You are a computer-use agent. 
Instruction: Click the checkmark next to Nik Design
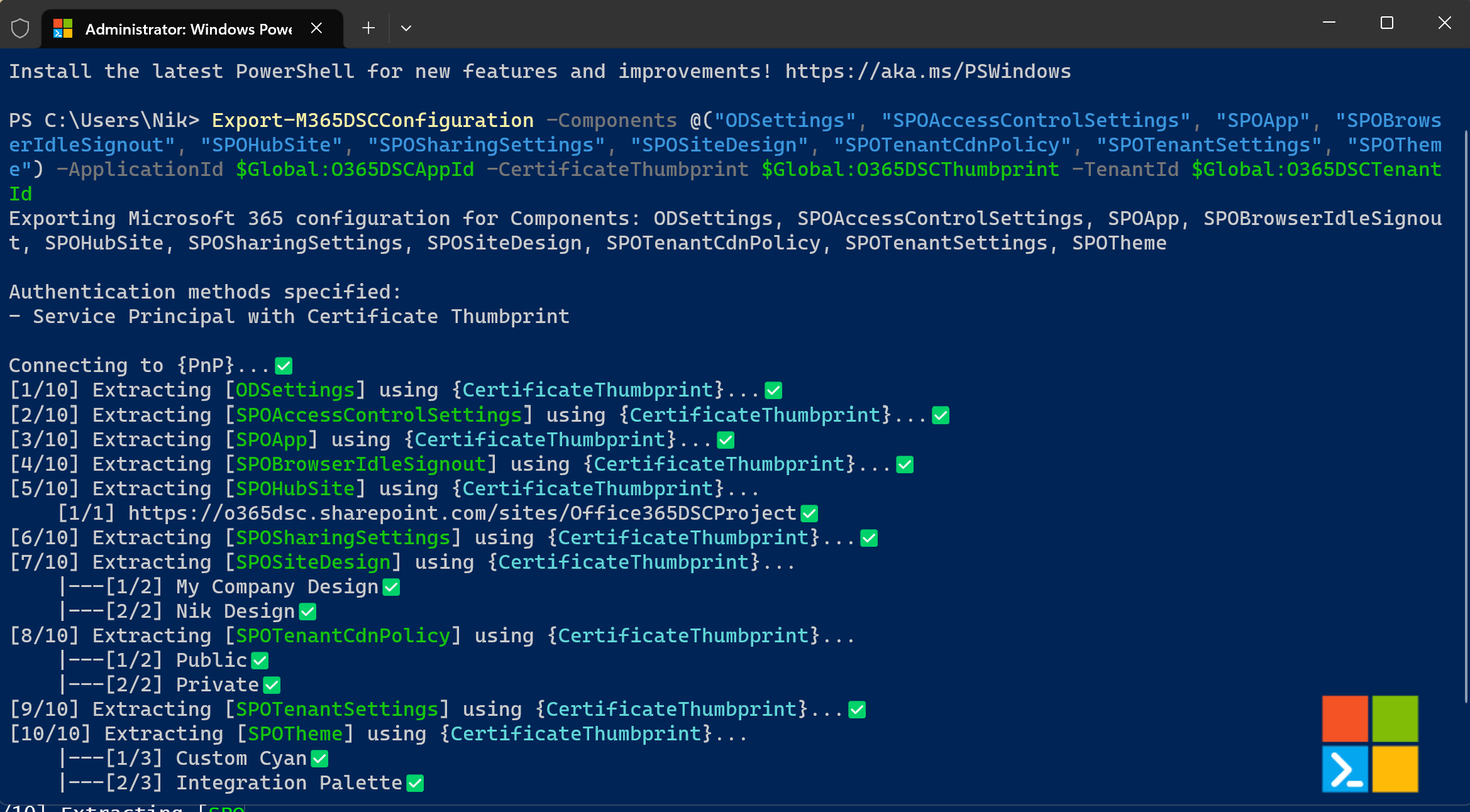click(x=306, y=611)
